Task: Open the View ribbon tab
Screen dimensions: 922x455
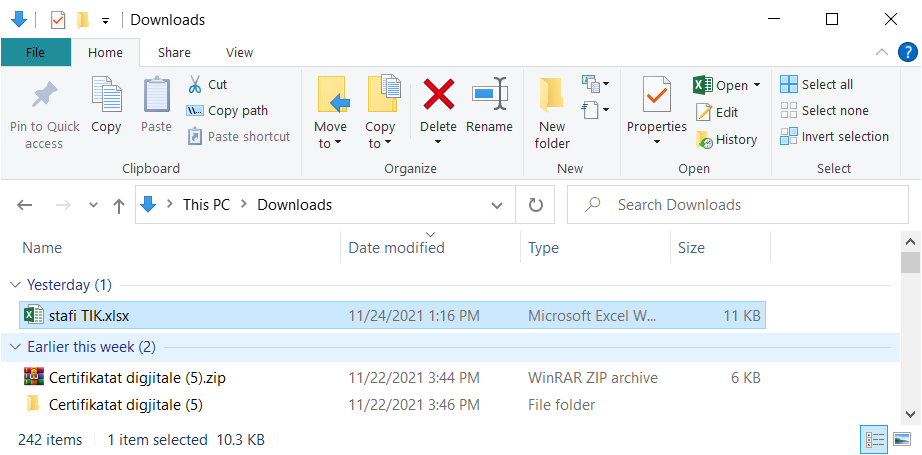Action: pyautogui.click(x=239, y=52)
